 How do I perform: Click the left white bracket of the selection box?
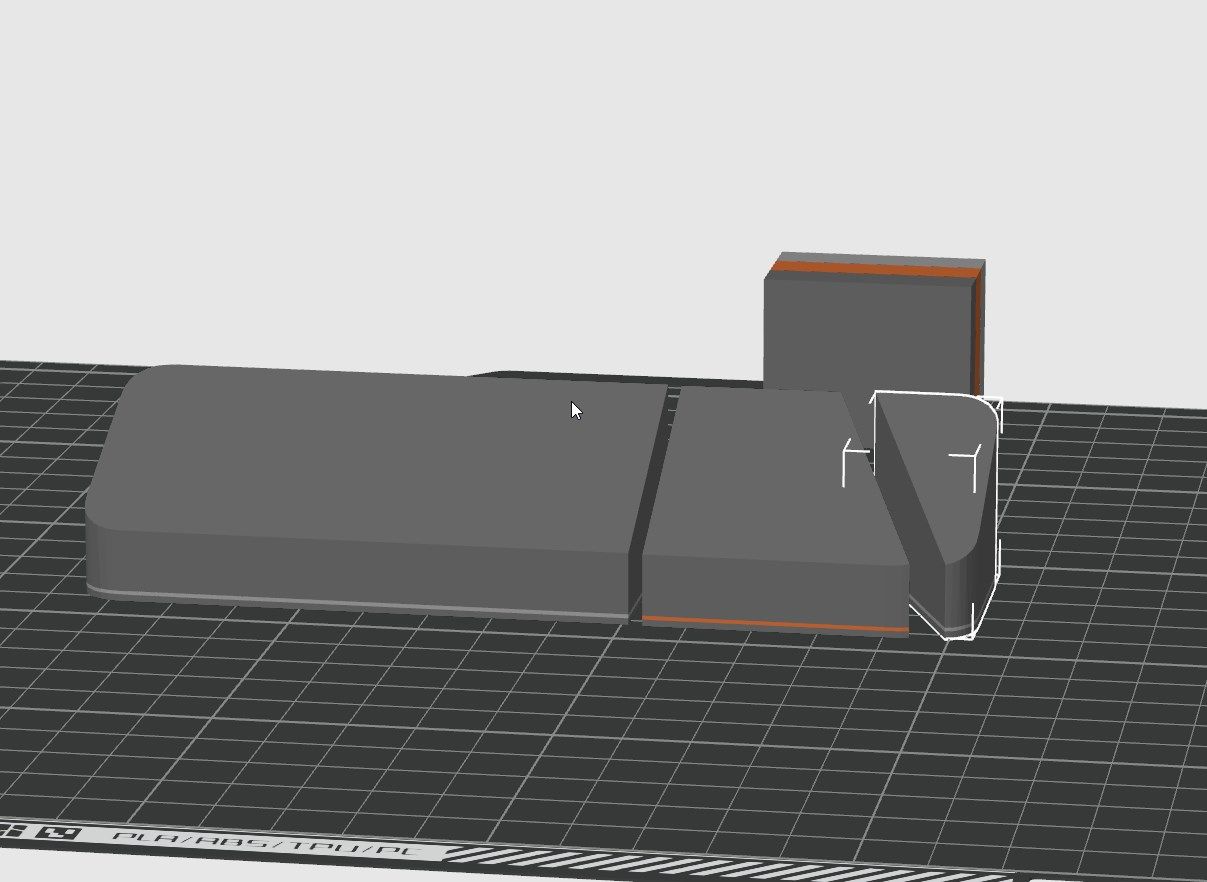[857, 463]
